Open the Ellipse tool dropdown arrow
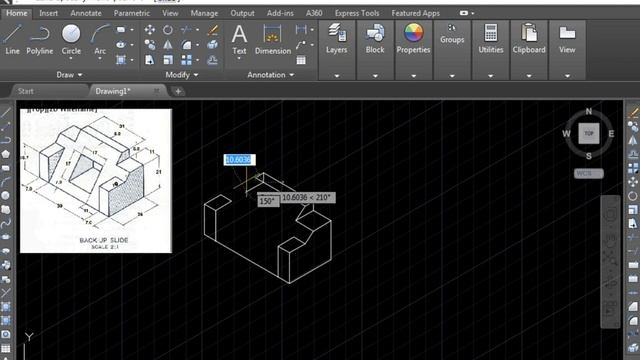 [132, 45]
